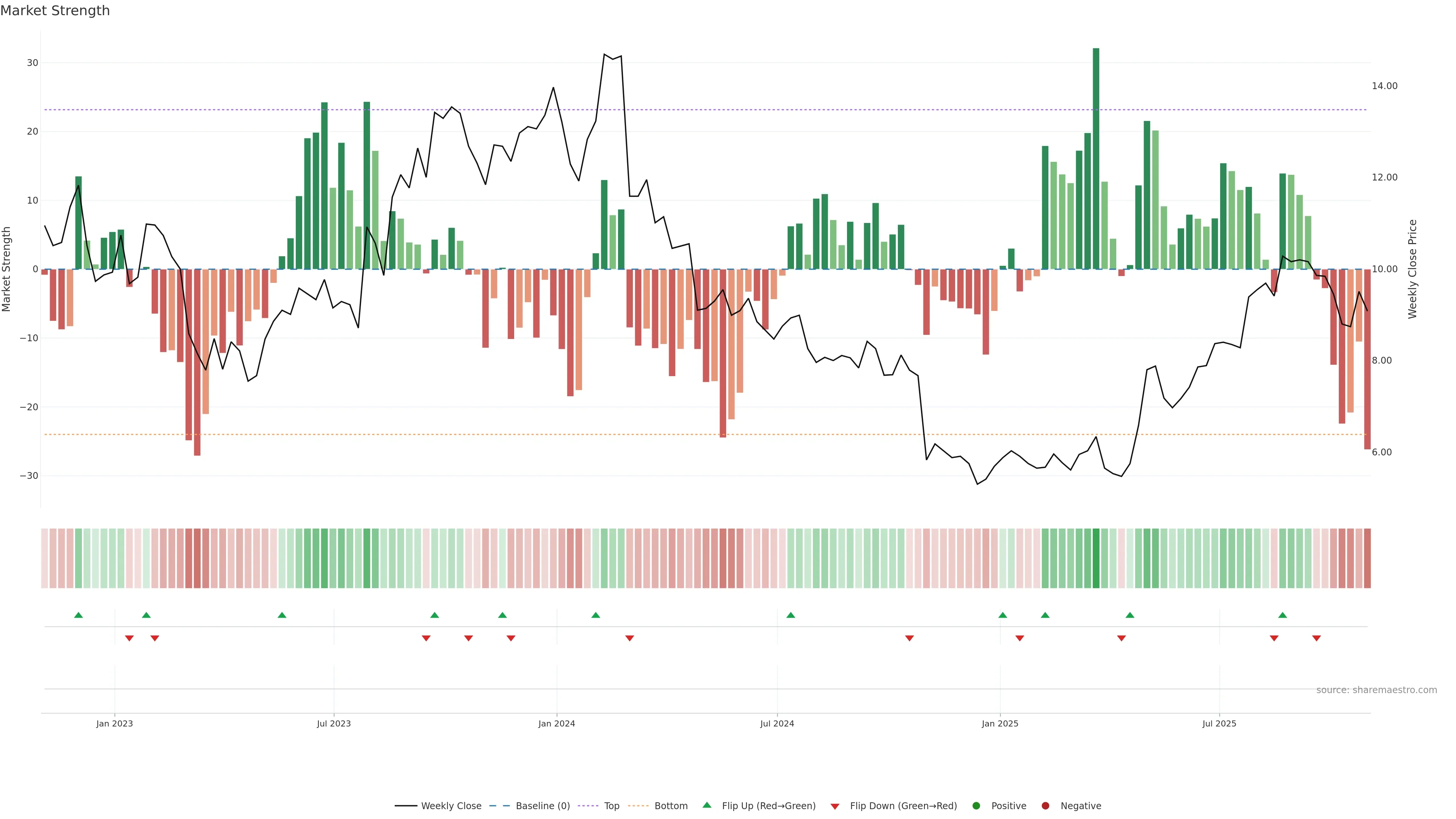Click last red flip-down triangle marker

coord(1316,638)
